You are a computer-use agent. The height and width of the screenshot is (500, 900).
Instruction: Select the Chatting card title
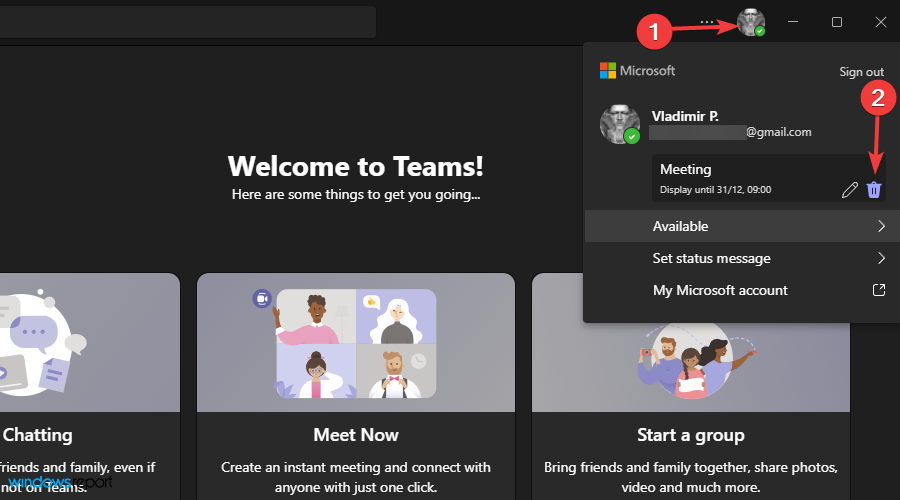pyautogui.click(x=37, y=435)
